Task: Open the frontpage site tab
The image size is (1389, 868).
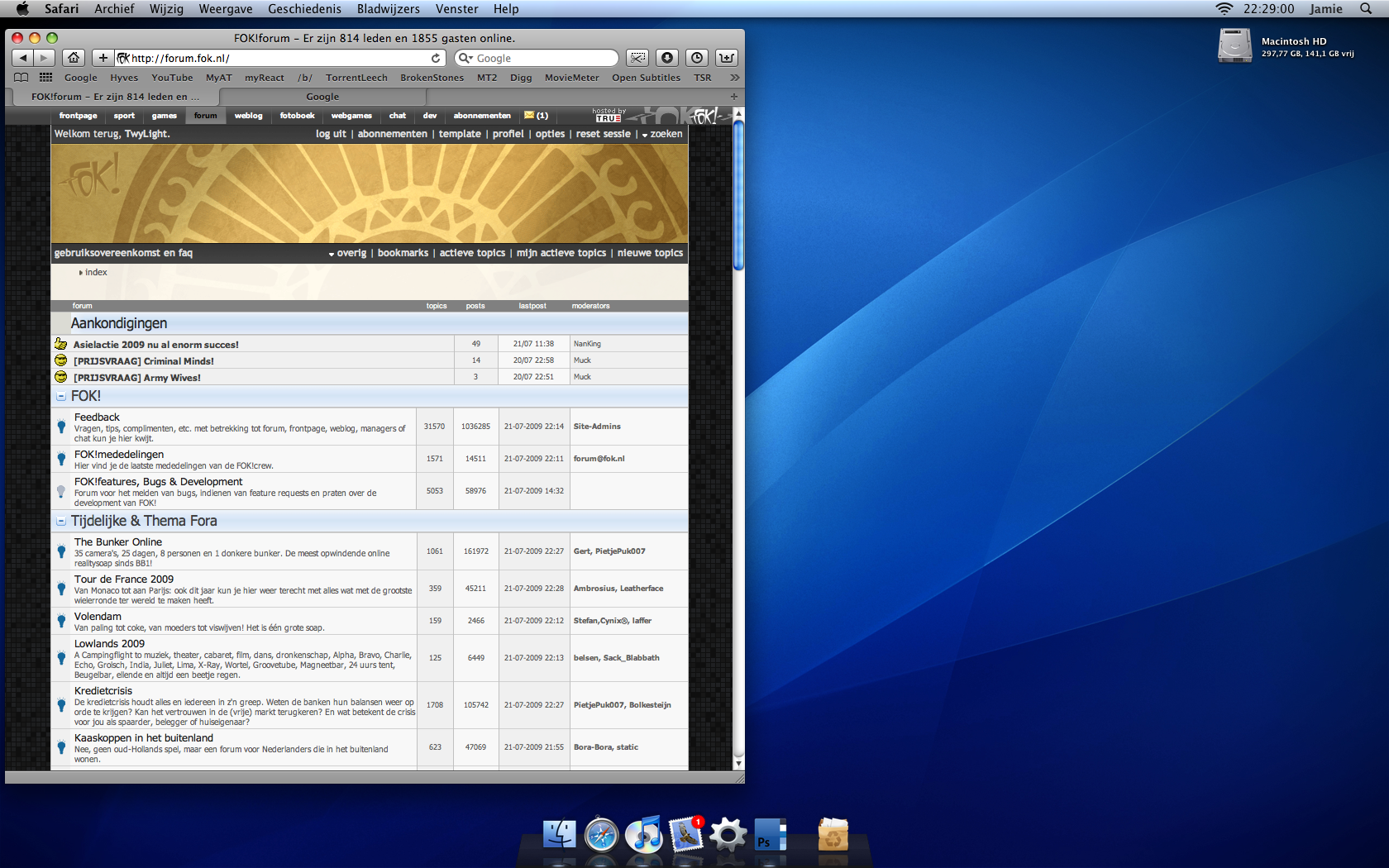Action: [x=79, y=116]
